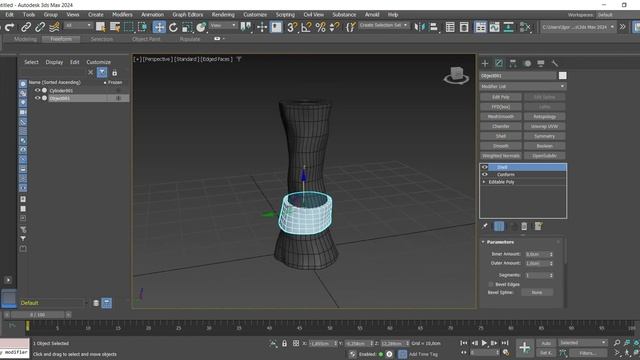The height and width of the screenshot is (360, 640).
Task: Click the Bevel Spline None button
Action: tap(537, 292)
